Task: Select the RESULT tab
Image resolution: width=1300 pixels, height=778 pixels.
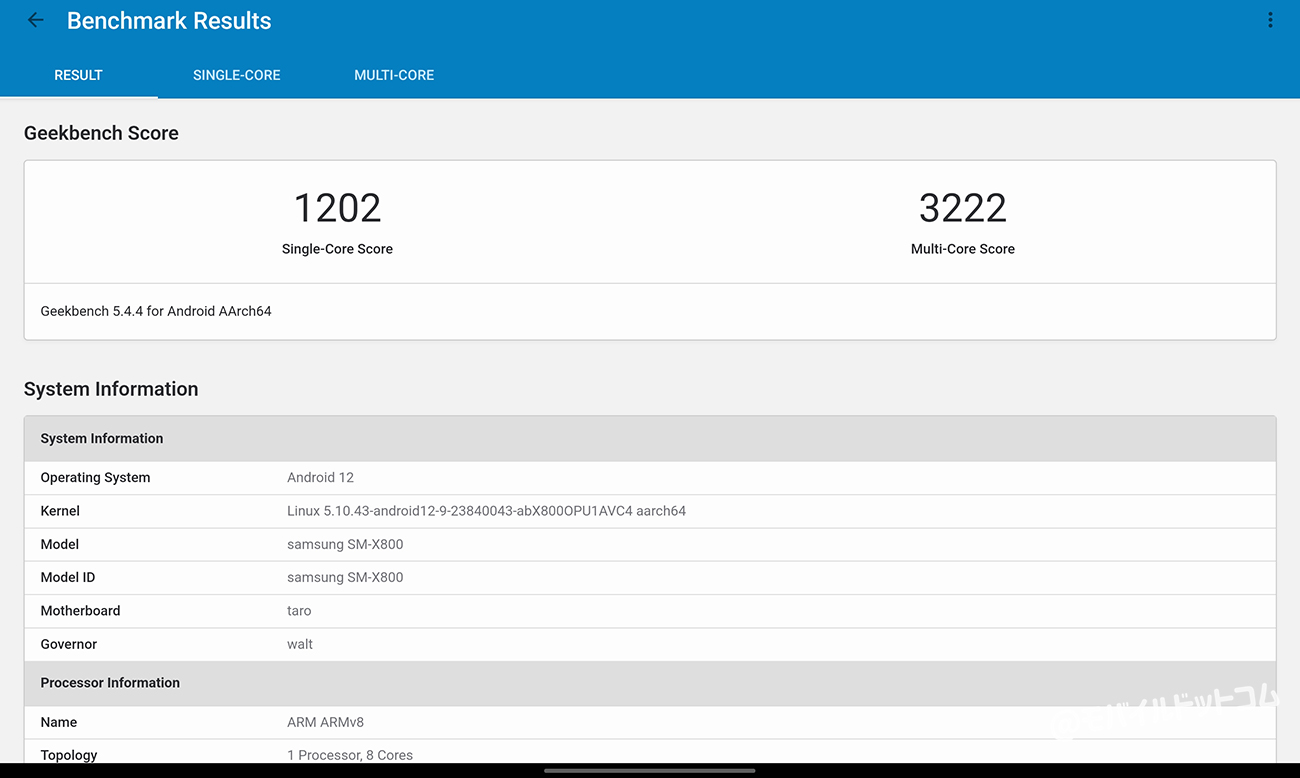Action: click(78, 75)
